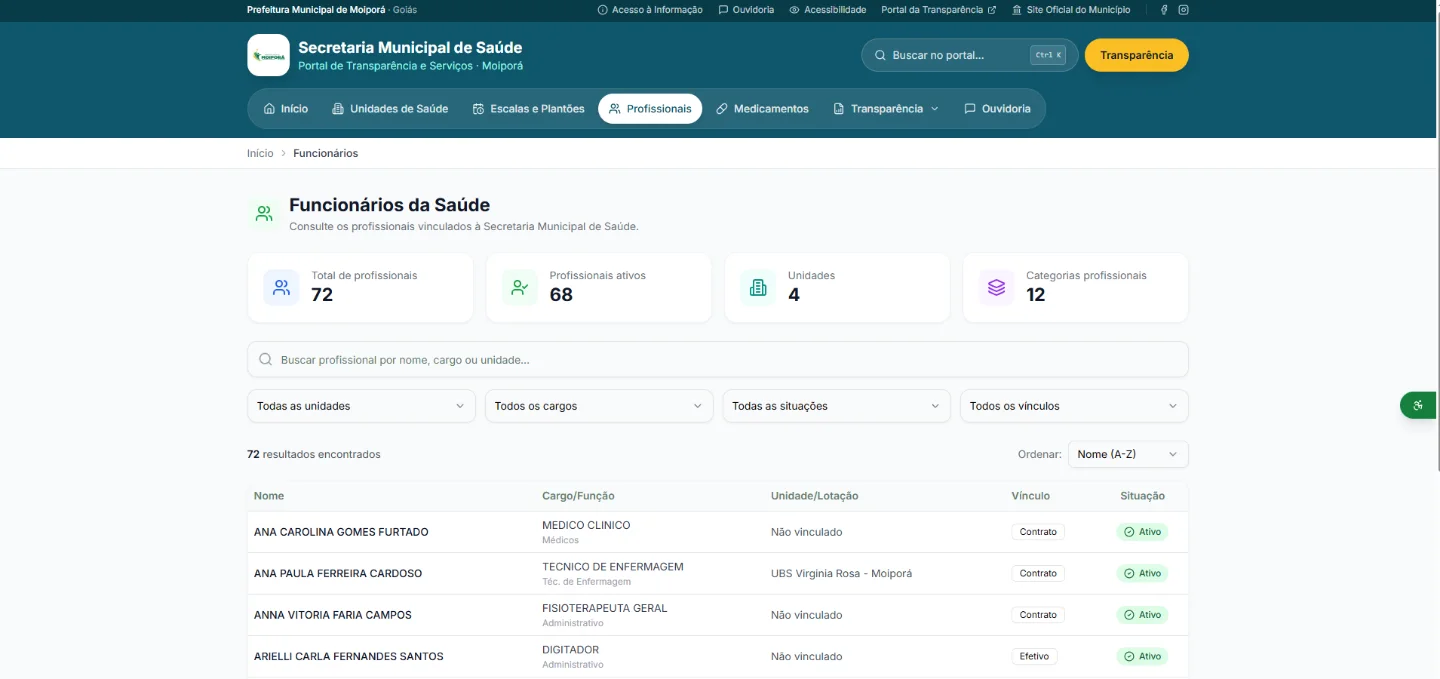Click the DIGITADOR cell
This screenshot has height=679, width=1440.
click(x=571, y=650)
